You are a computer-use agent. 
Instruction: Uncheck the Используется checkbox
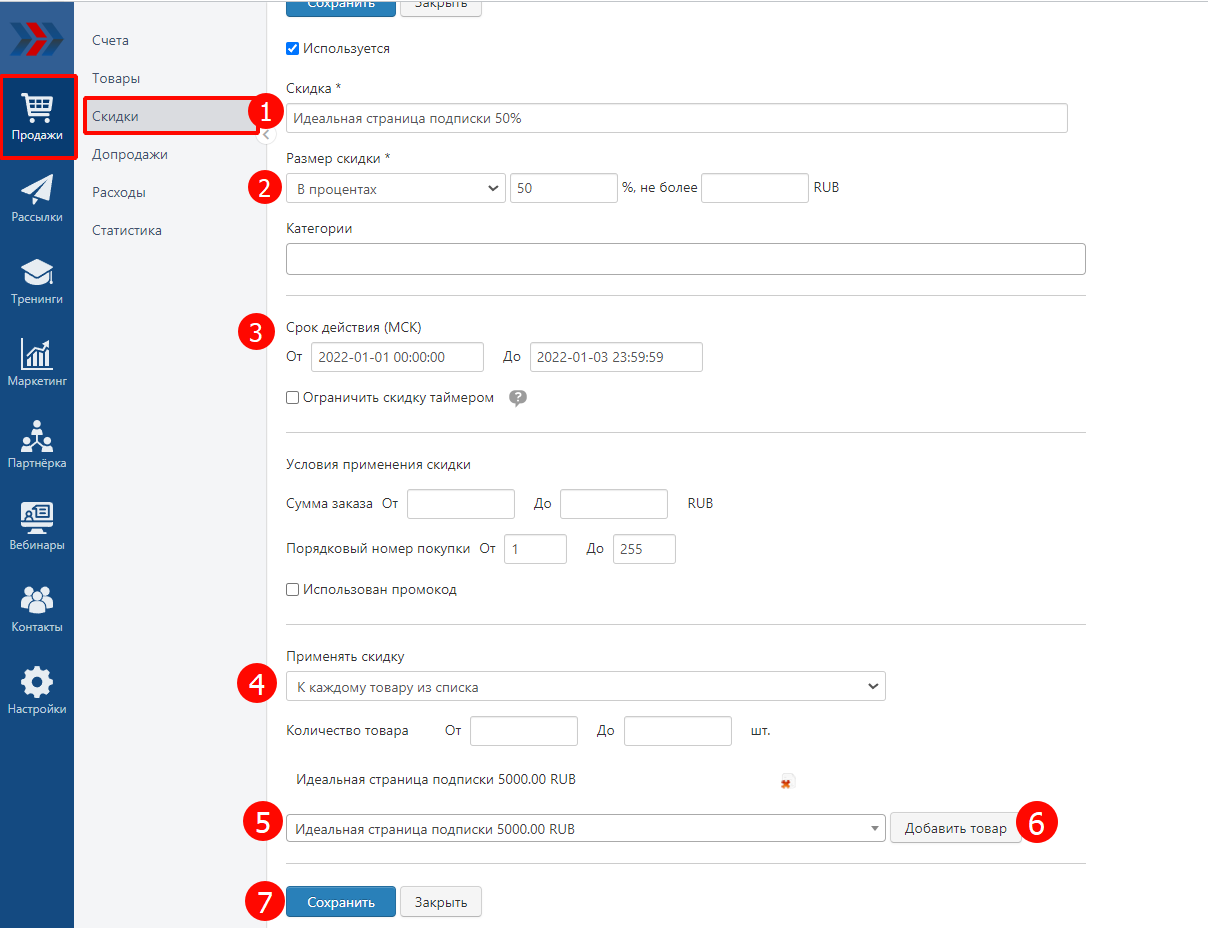293,48
